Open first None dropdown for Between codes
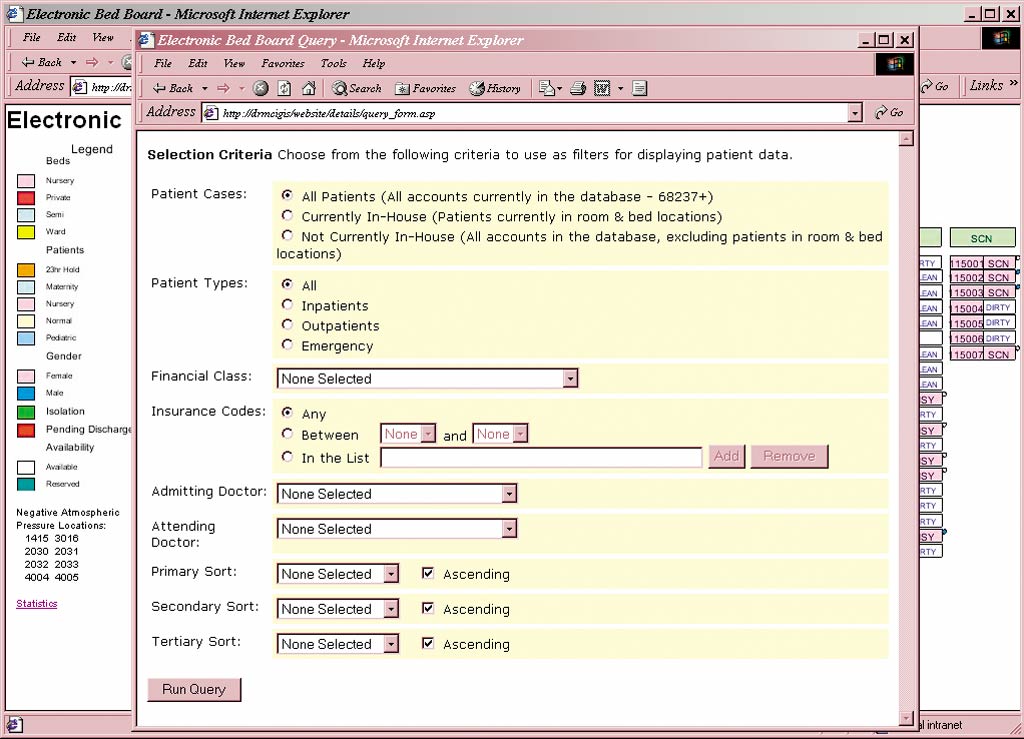Viewport: 1024px width, 739px height. click(x=408, y=433)
